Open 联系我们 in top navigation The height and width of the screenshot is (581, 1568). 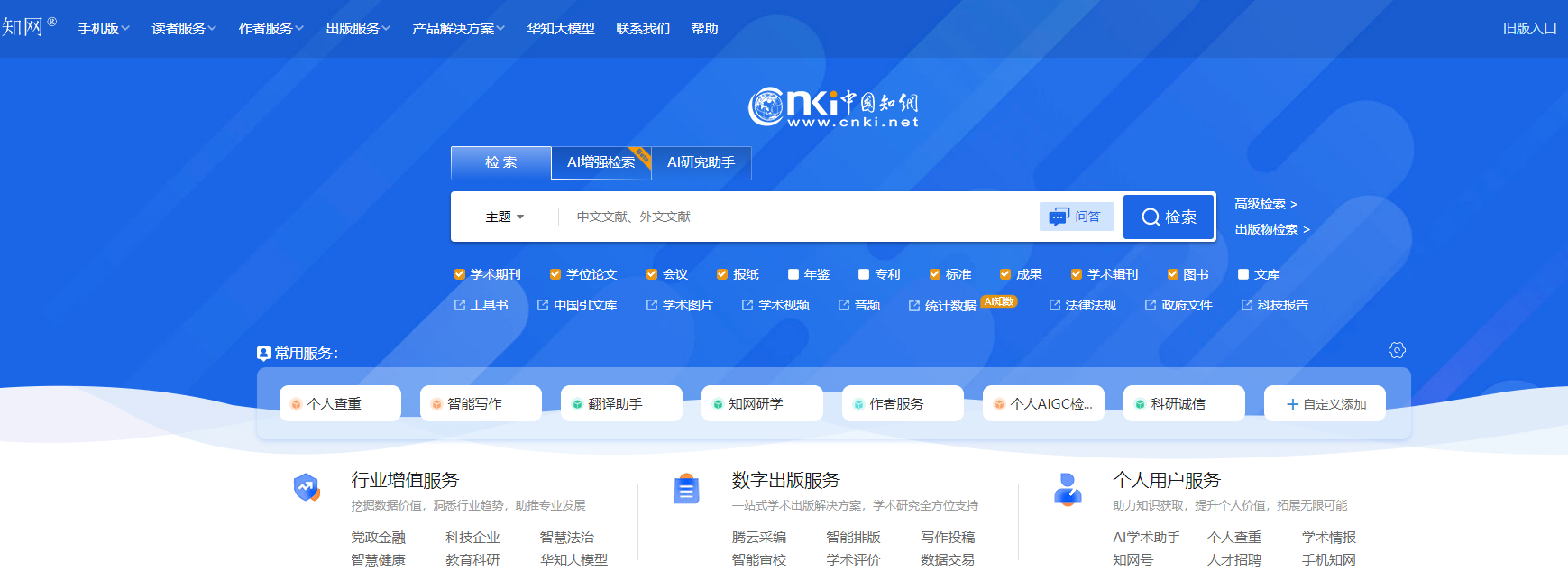pyautogui.click(x=643, y=29)
